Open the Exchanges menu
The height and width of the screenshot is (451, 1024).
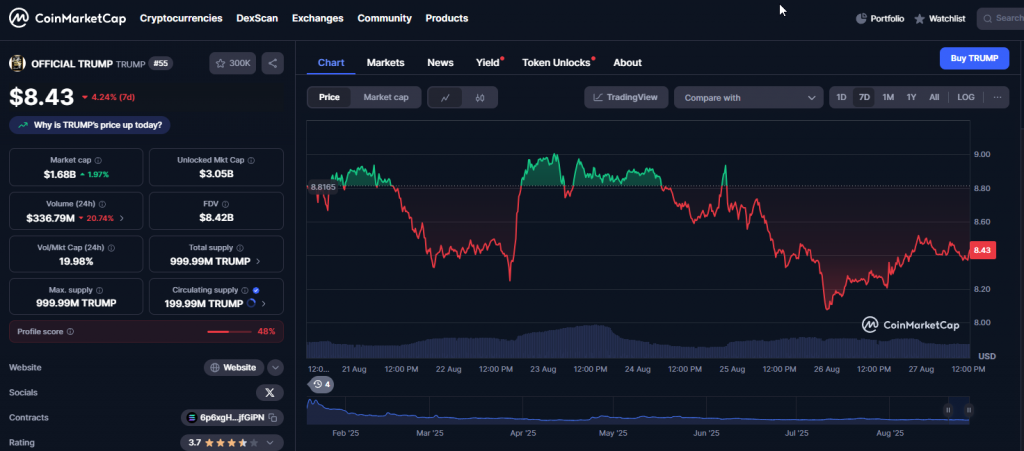[317, 18]
